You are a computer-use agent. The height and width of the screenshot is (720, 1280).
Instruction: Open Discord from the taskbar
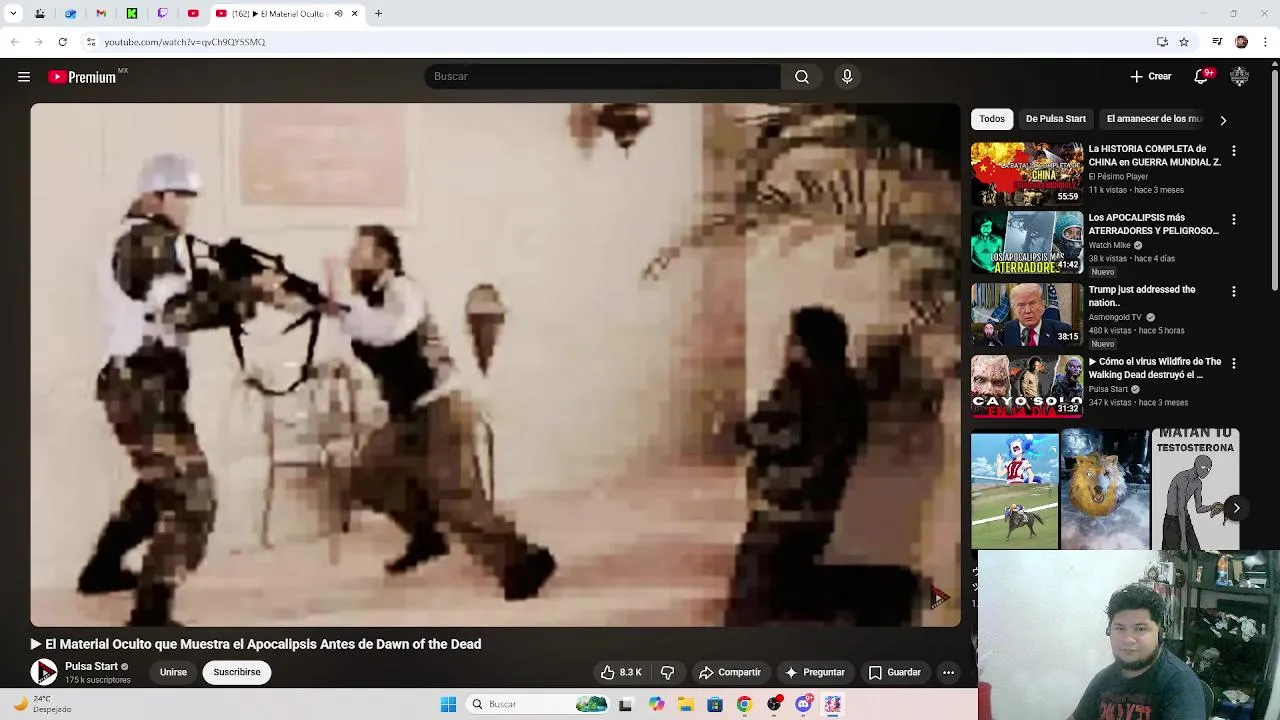point(803,704)
